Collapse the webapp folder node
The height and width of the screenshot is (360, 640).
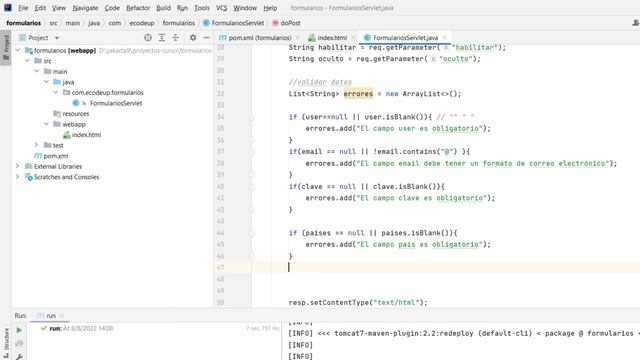(46, 124)
